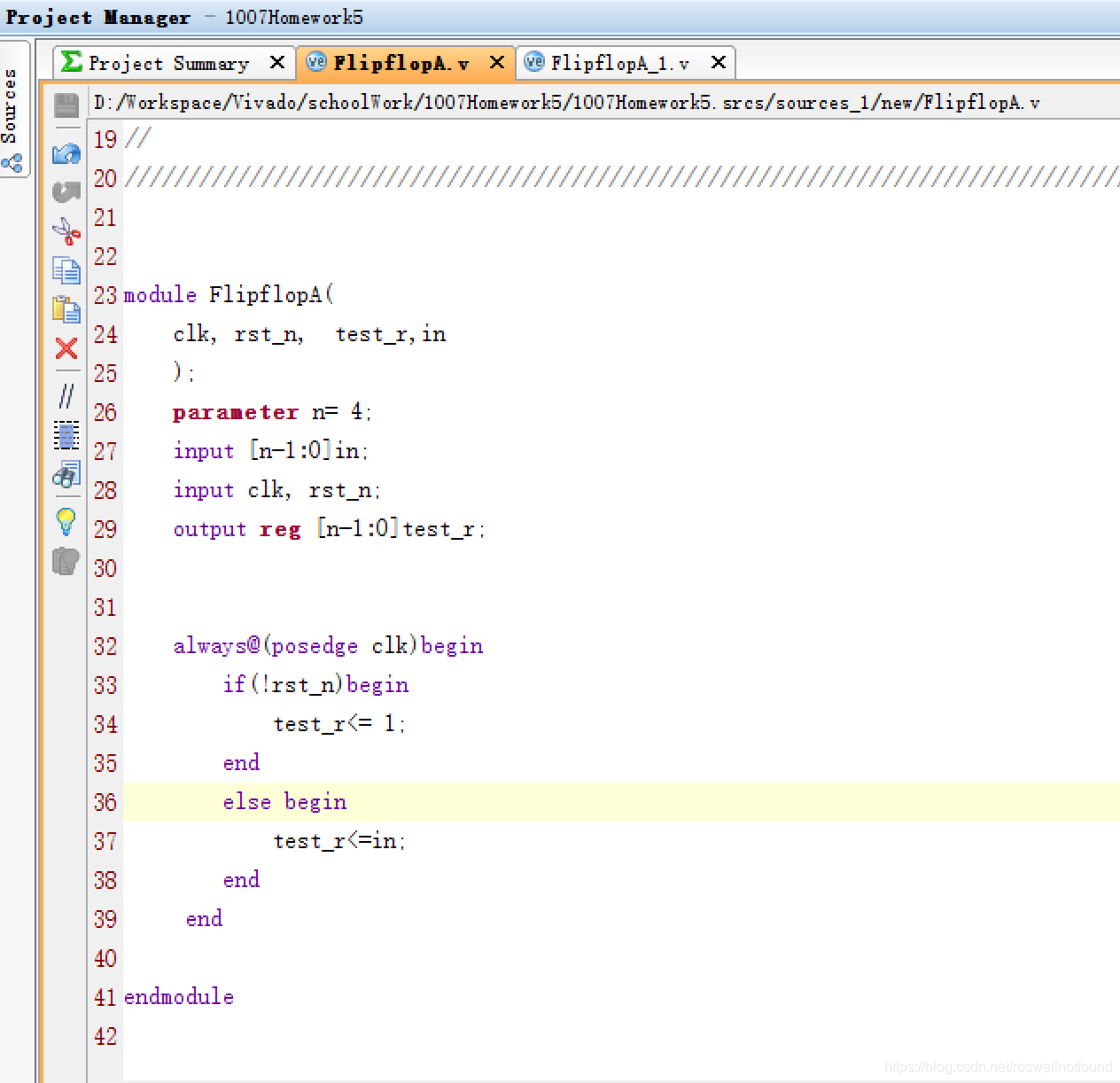This screenshot has width=1120, height=1083.
Task: Click the 'test_r<= 1;' assignment line
Action: 340,724
